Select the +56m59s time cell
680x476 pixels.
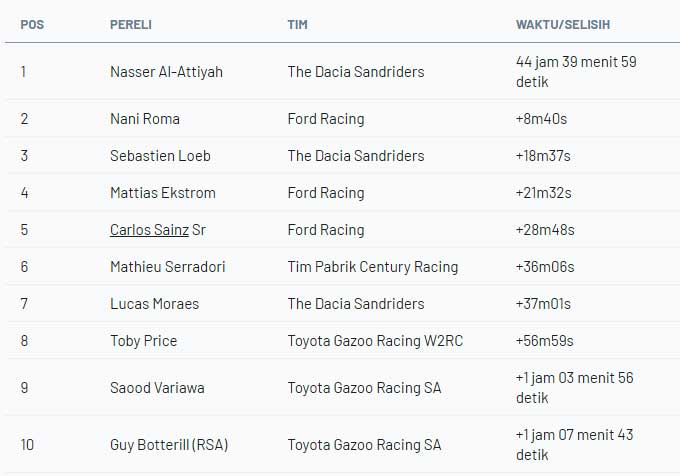point(545,341)
